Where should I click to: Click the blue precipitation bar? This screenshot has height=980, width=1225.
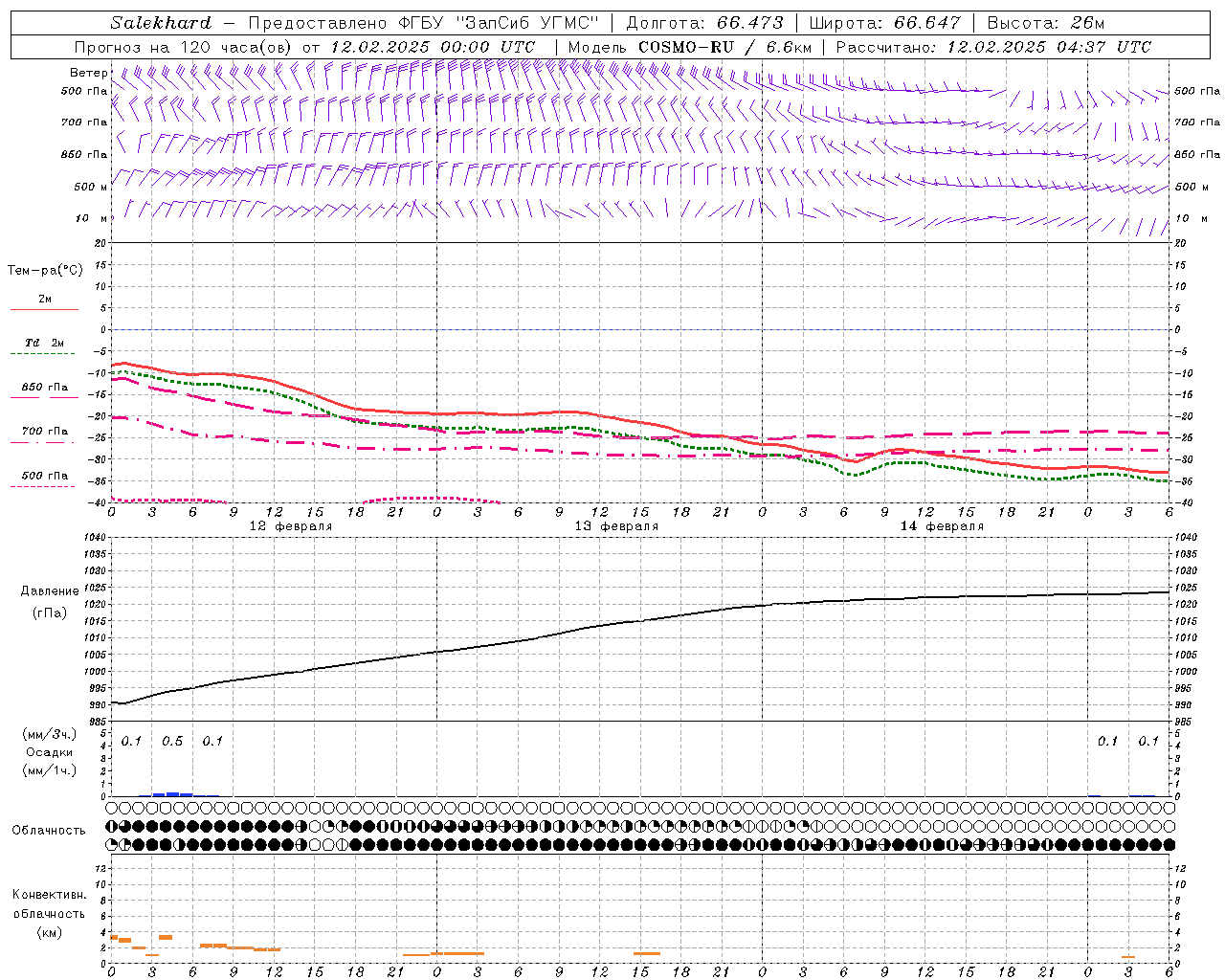(x=173, y=793)
